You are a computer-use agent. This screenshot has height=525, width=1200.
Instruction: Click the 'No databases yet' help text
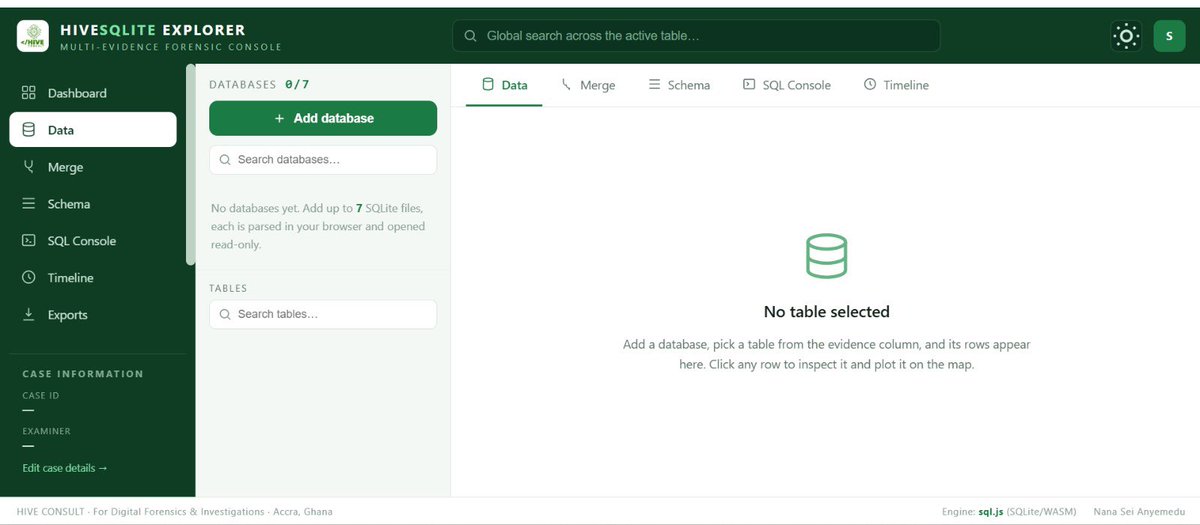pyautogui.click(x=318, y=226)
